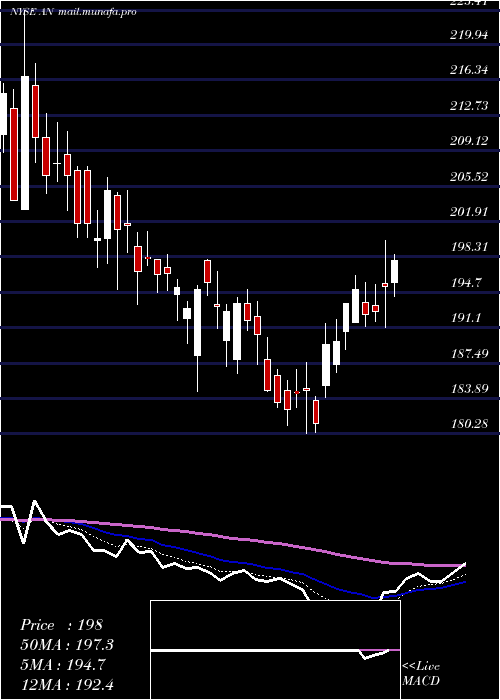The image size is (500, 700).
Task: Click the 219.94 price axis label
Action: (x=469, y=34)
